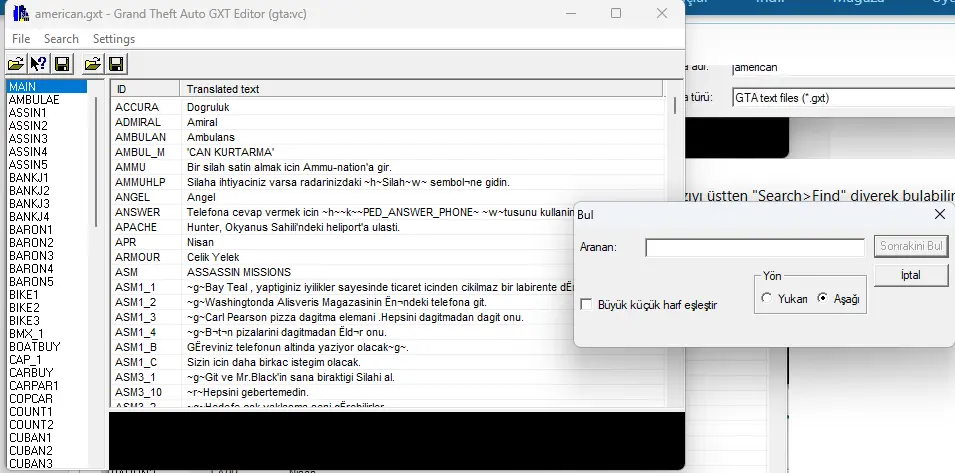Close the Bul dialog with its X
Screen dimensions: 955x473
(x=940, y=214)
